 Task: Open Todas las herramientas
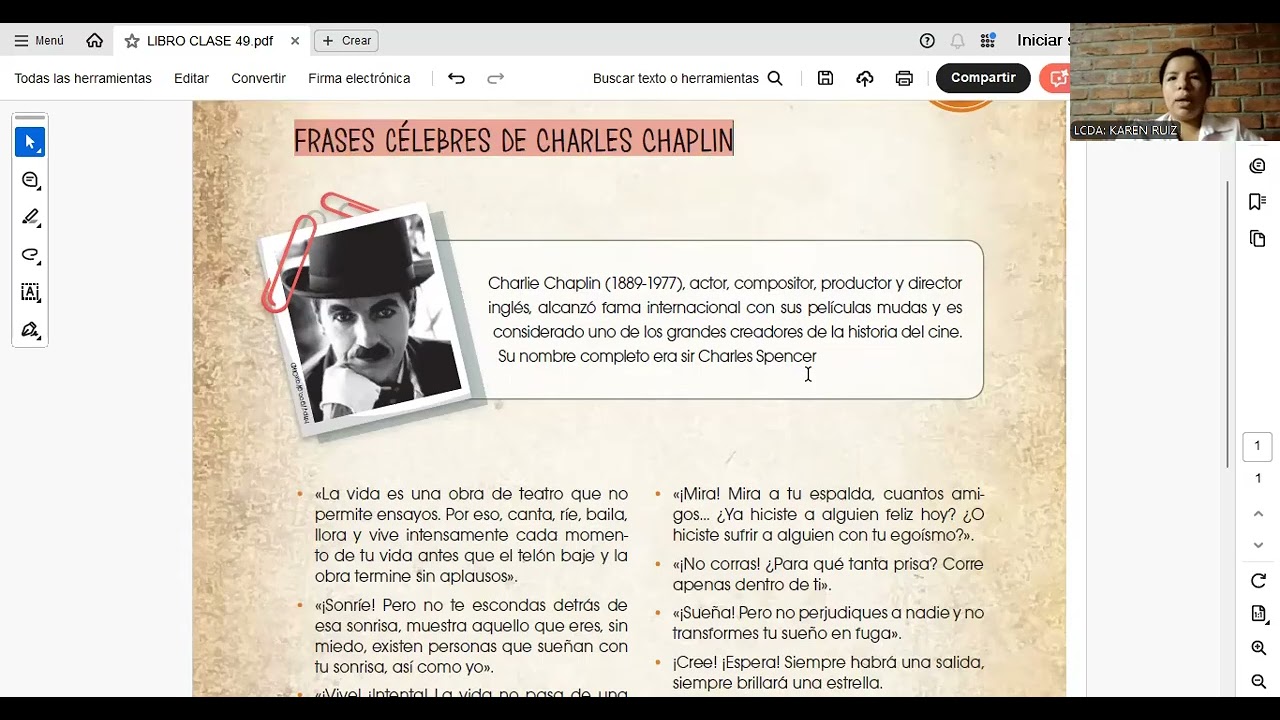pyautogui.click(x=83, y=78)
